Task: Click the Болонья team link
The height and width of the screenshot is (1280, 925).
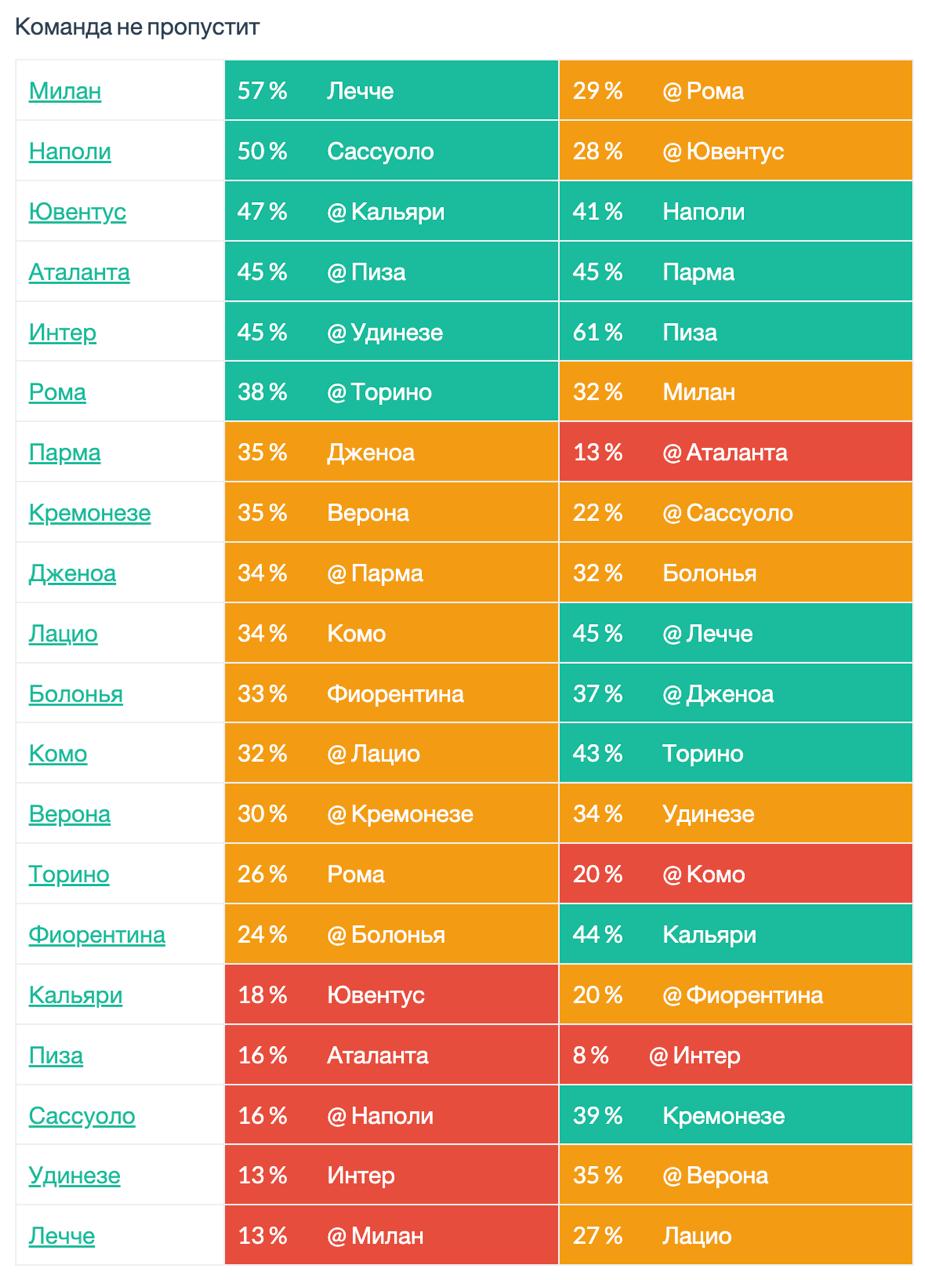Action: (76, 694)
